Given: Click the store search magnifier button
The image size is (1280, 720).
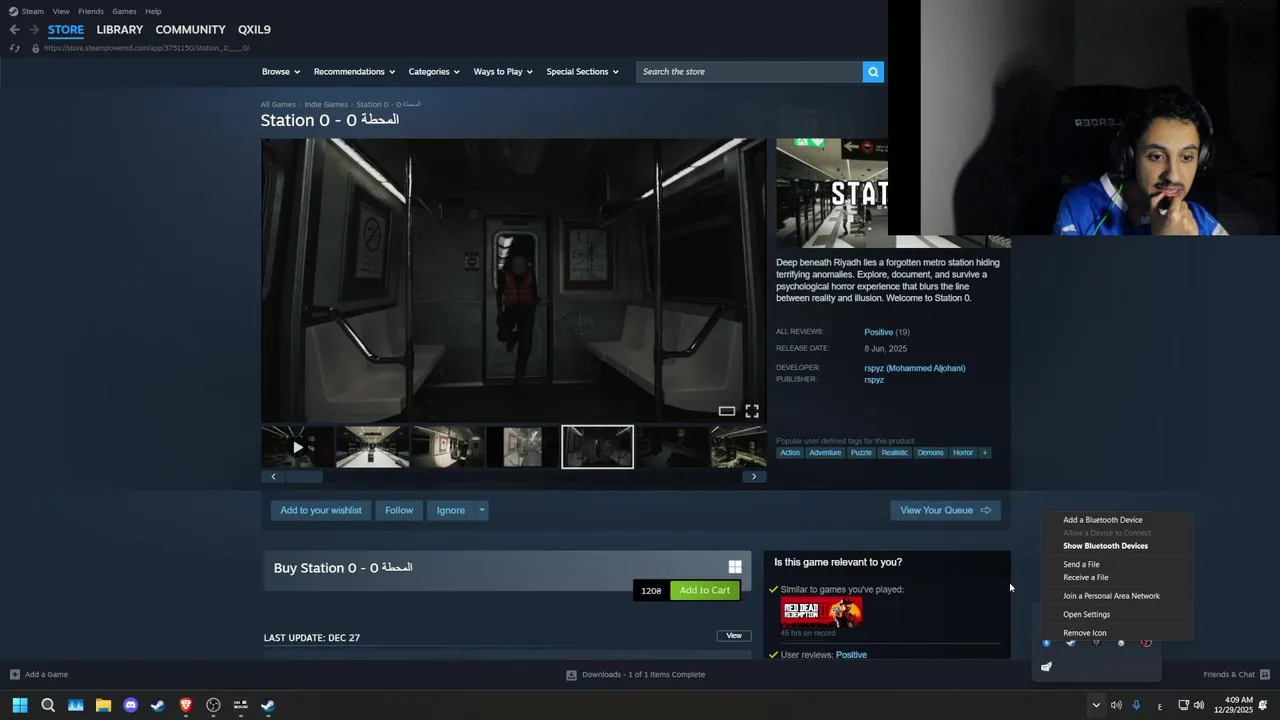Looking at the screenshot, I should 873,72.
